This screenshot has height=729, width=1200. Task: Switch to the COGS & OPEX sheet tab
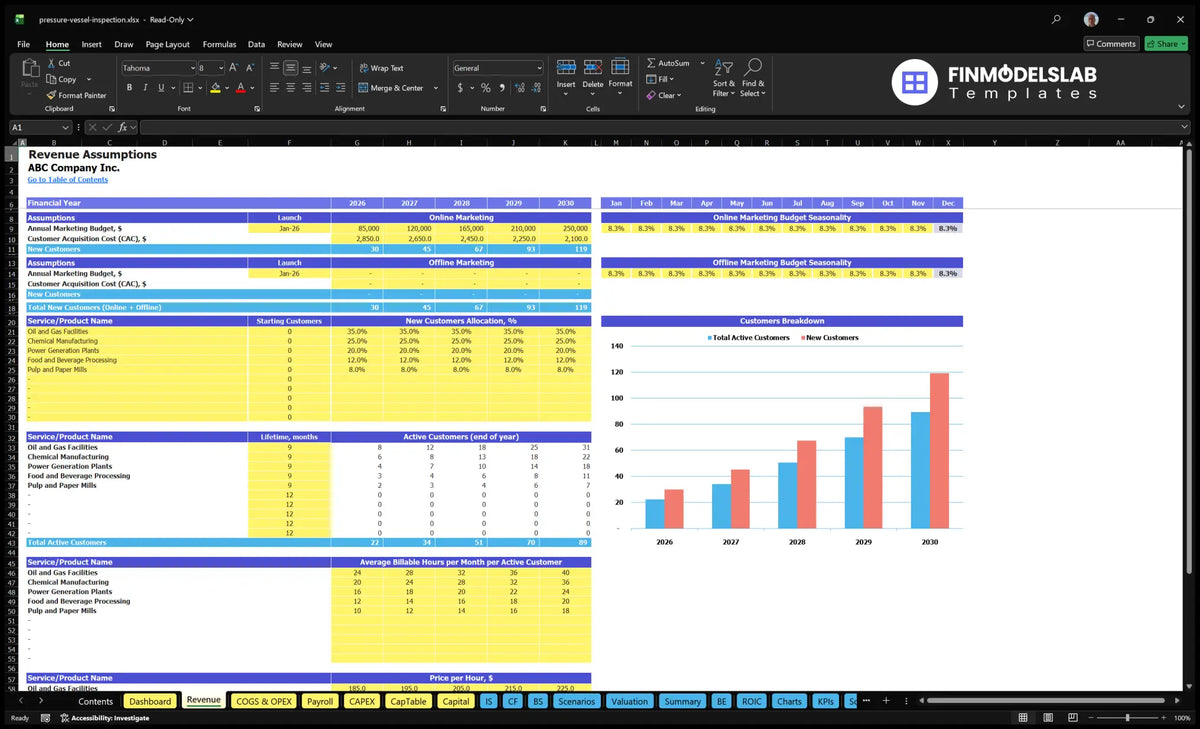263,701
